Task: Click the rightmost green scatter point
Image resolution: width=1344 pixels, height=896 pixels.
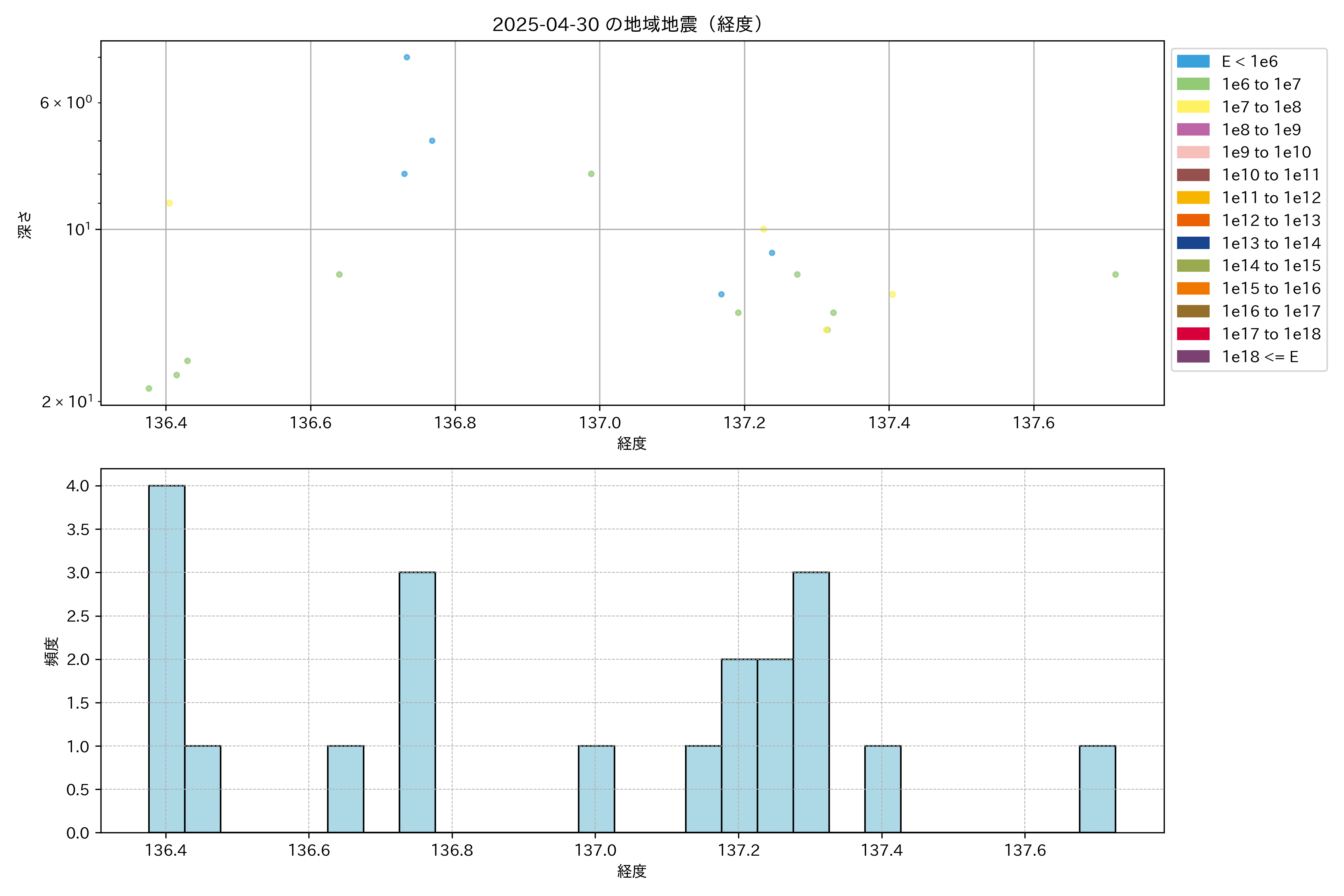Action: (1116, 274)
